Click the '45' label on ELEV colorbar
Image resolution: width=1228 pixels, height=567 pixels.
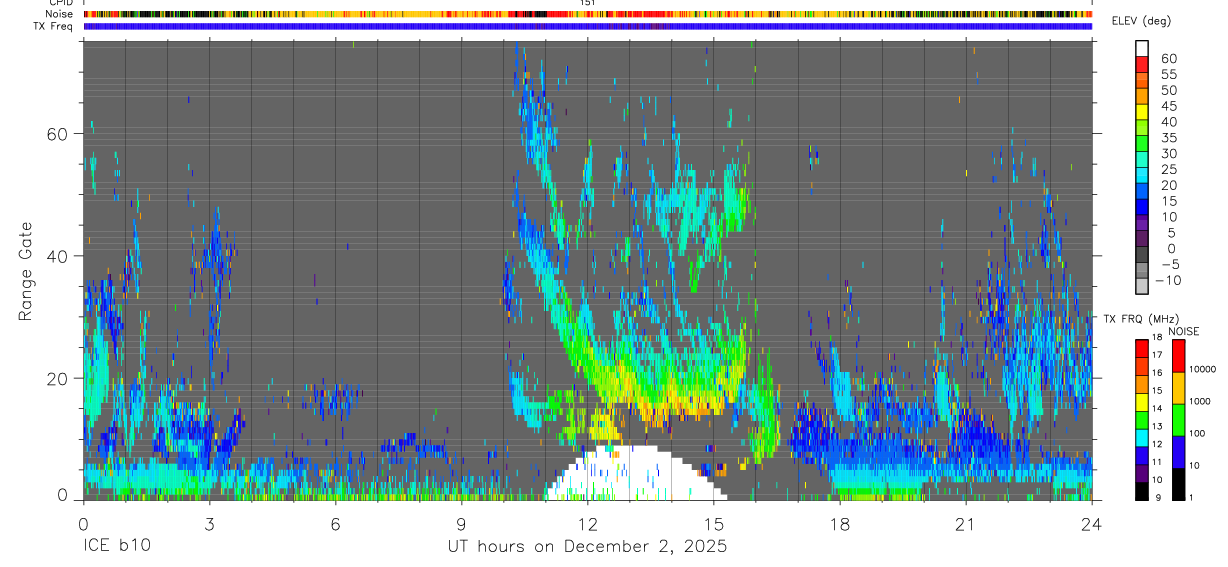1168,106
